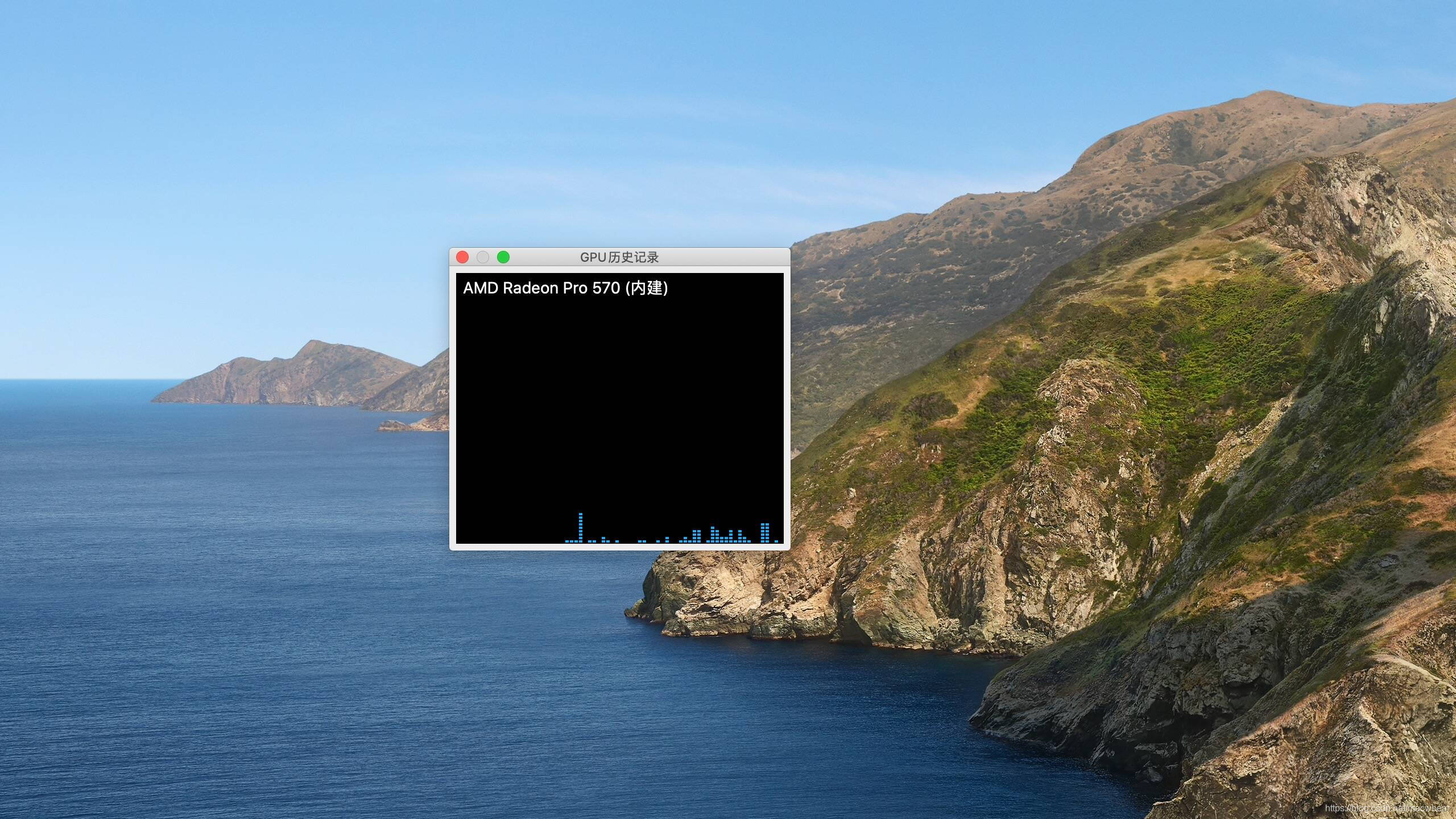Click the green zoom window button
Image resolution: width=1456 pixels, height=819 pixels.
coord(503,257)
